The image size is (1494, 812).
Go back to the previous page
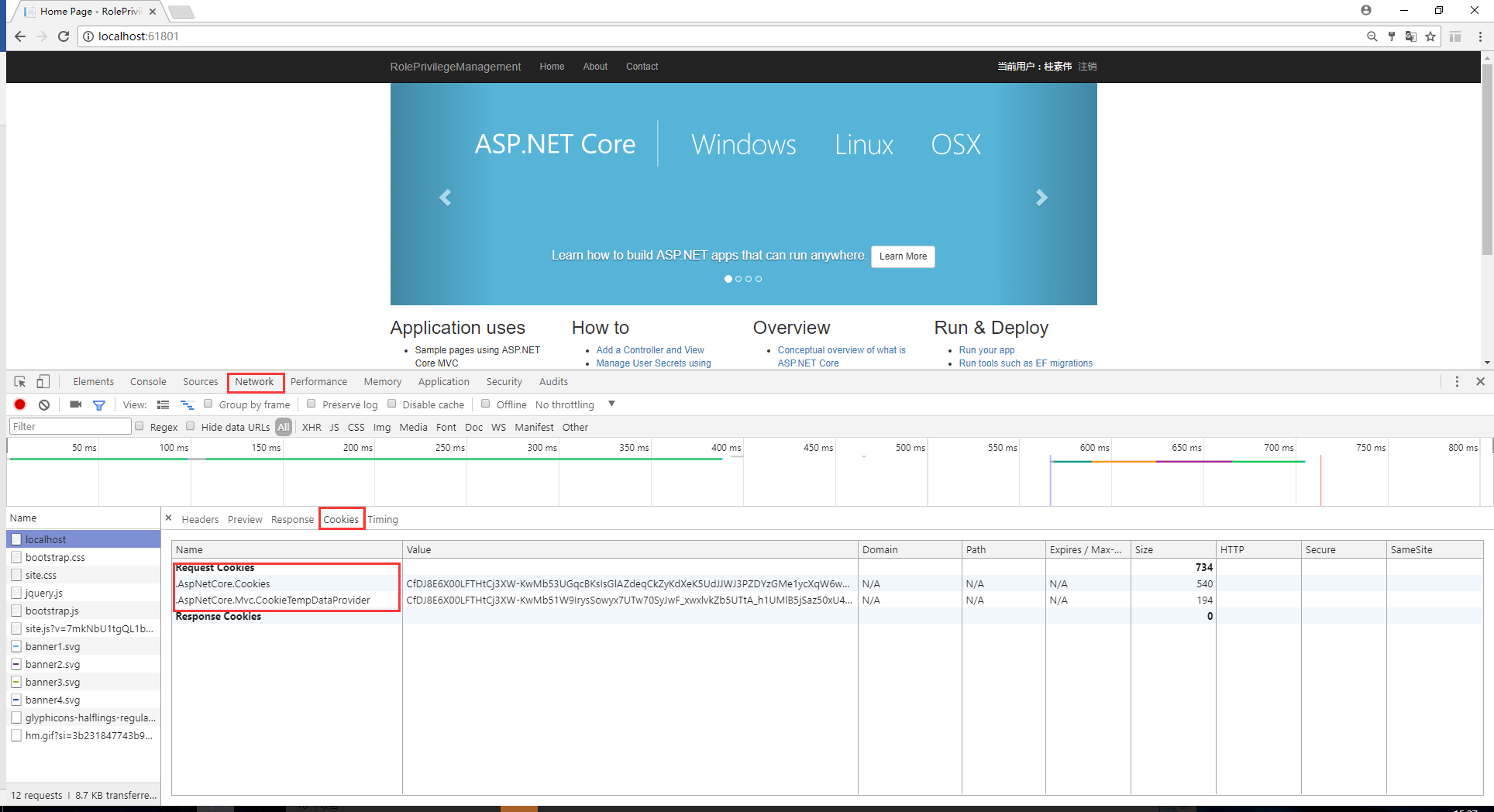20,36
